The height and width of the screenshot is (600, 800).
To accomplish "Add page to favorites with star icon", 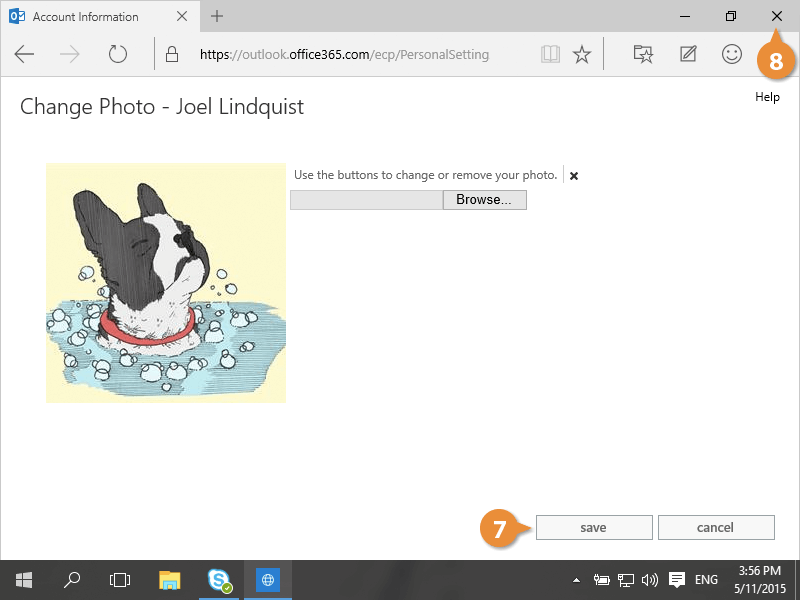I will point(582,54).
